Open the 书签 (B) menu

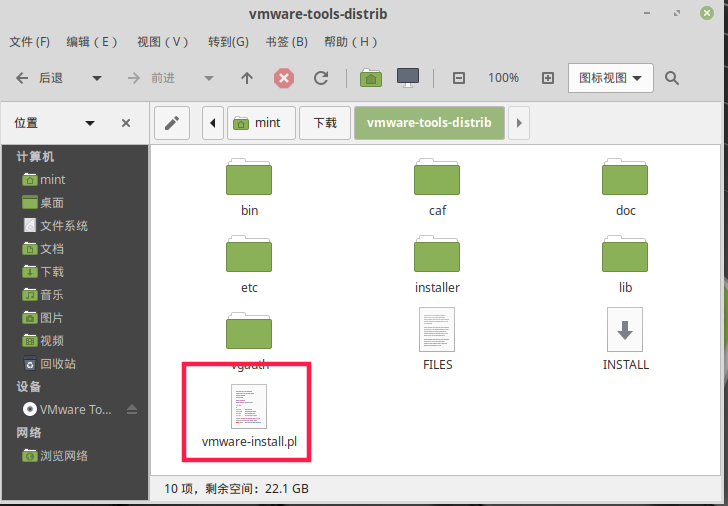[x=287, y=42]
